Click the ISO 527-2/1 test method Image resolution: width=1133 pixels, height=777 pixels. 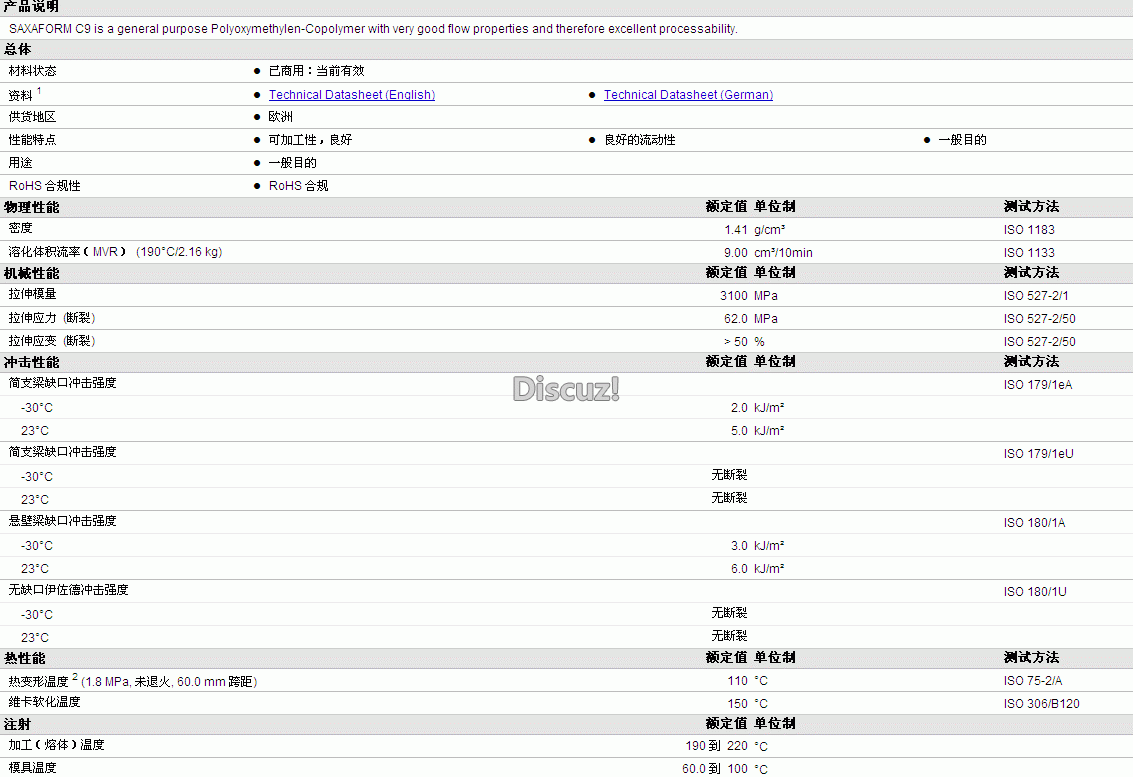[x=1036, y=296]
